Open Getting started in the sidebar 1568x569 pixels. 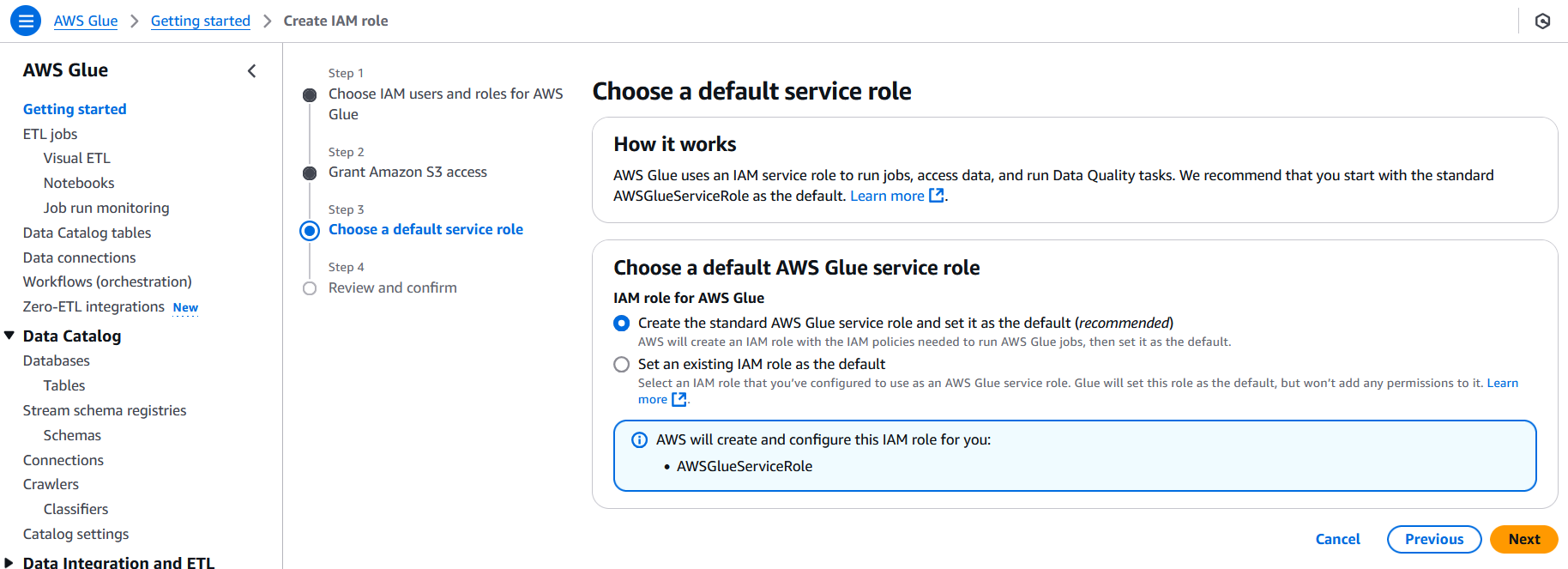[75, 109]
